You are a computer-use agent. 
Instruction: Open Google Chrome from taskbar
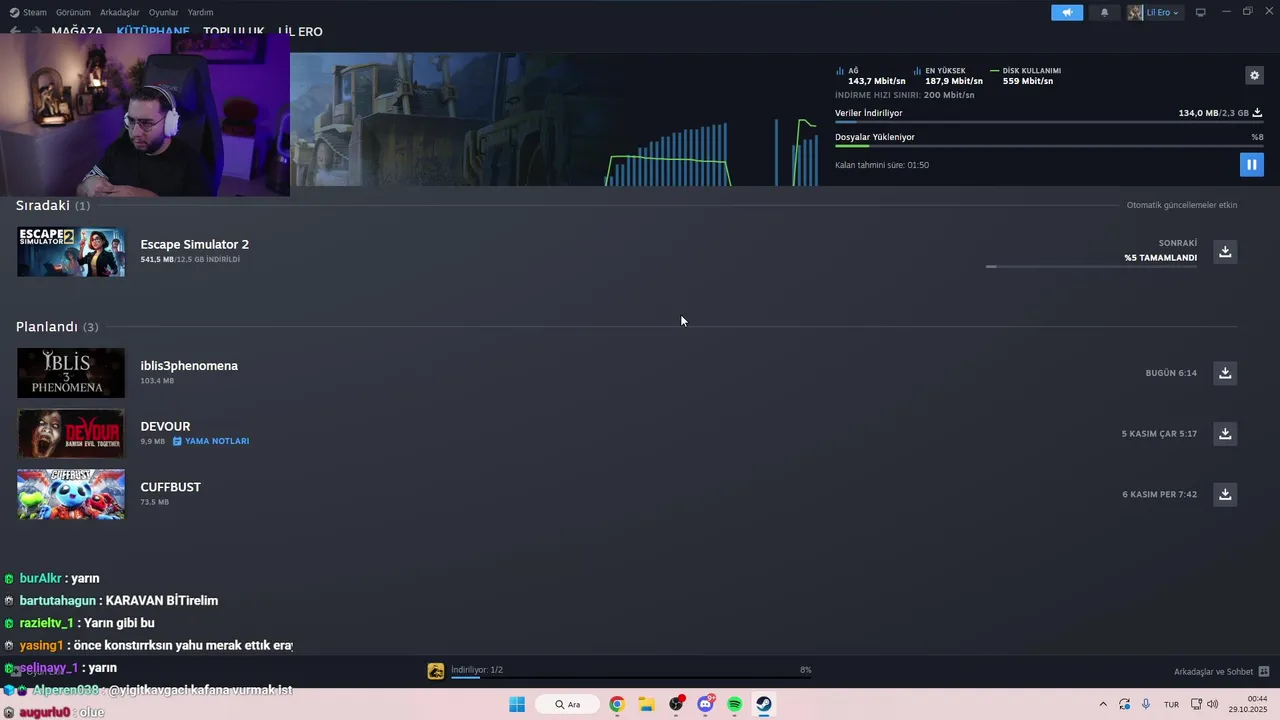click(x=617, y=704)
